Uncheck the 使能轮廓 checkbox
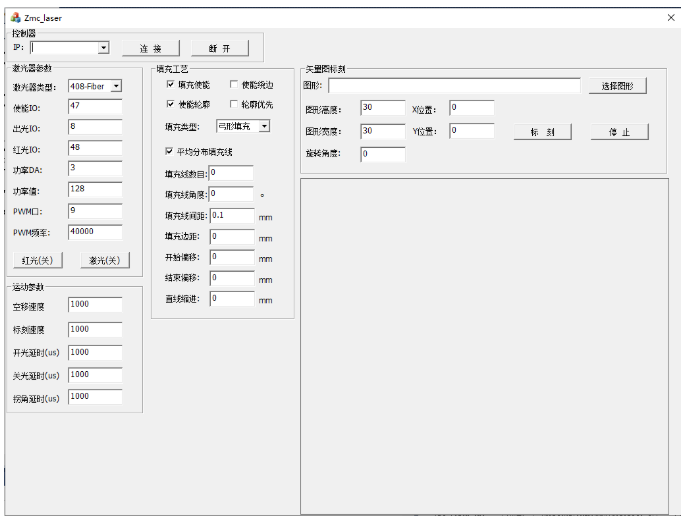 pos(170,104)
